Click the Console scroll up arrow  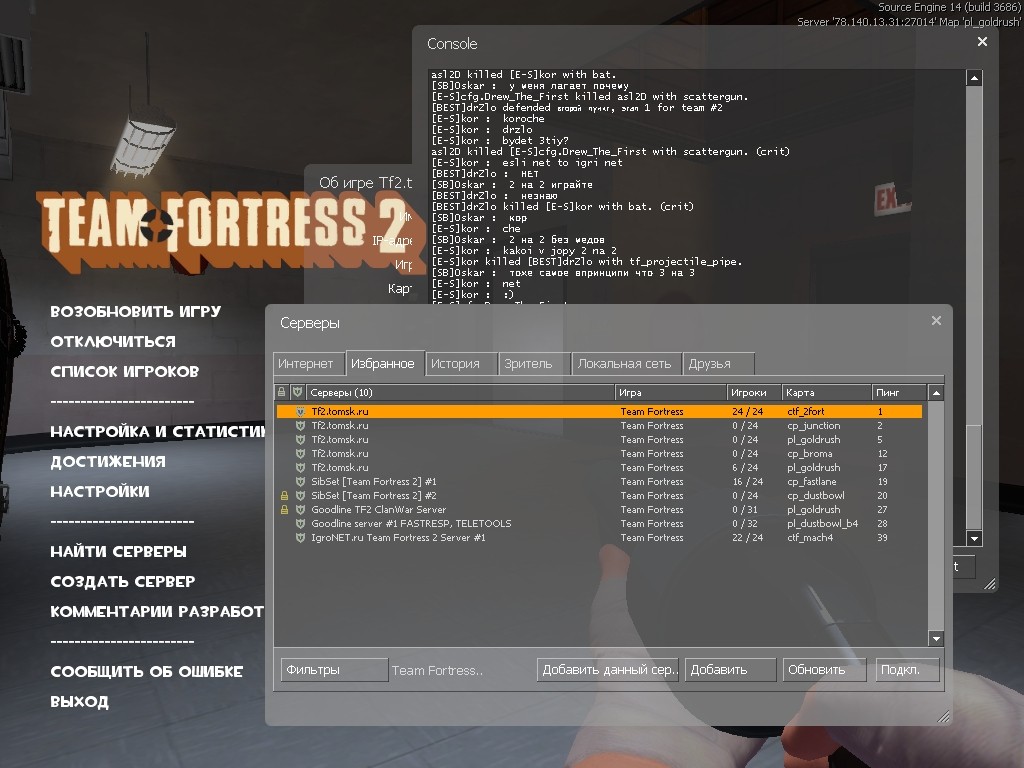[974, 78]
